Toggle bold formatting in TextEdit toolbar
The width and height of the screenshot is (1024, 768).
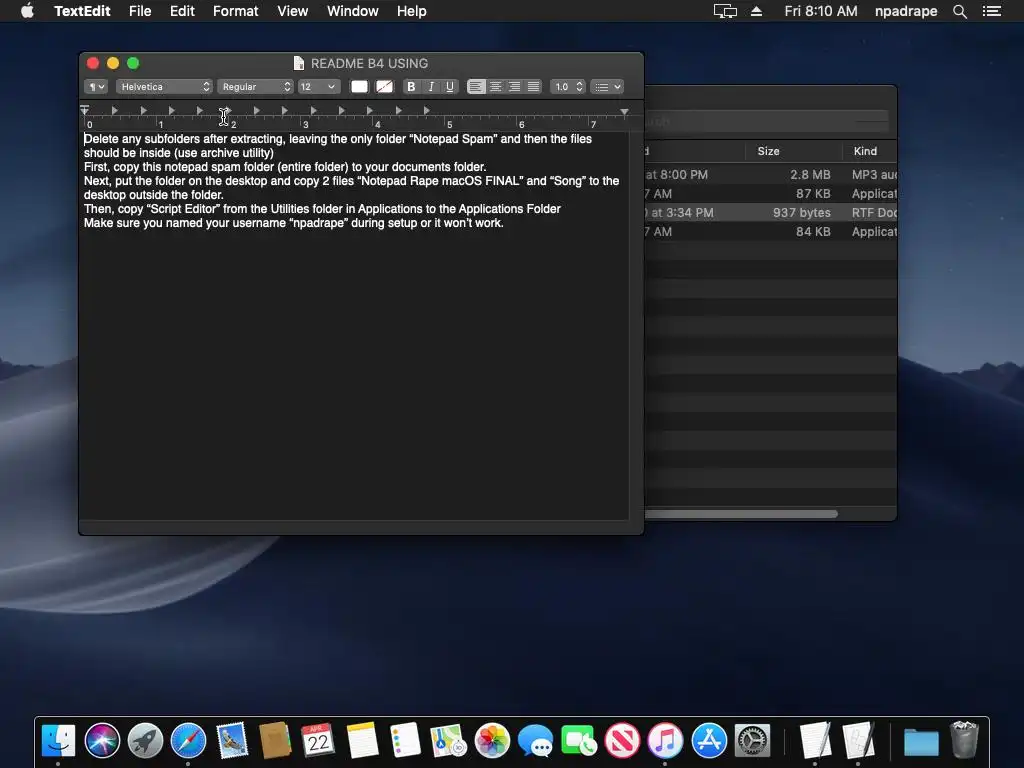(x=411, y=87)
